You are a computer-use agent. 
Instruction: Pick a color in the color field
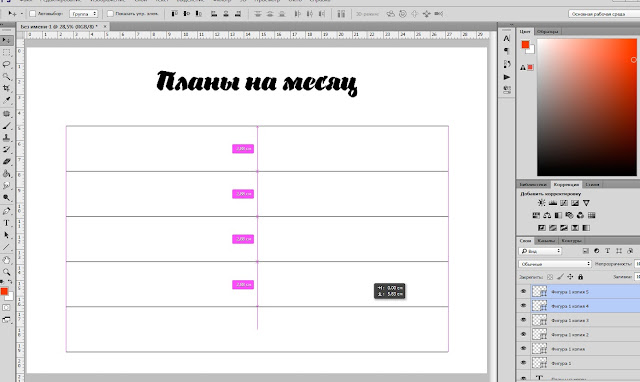tap(587, 107)
